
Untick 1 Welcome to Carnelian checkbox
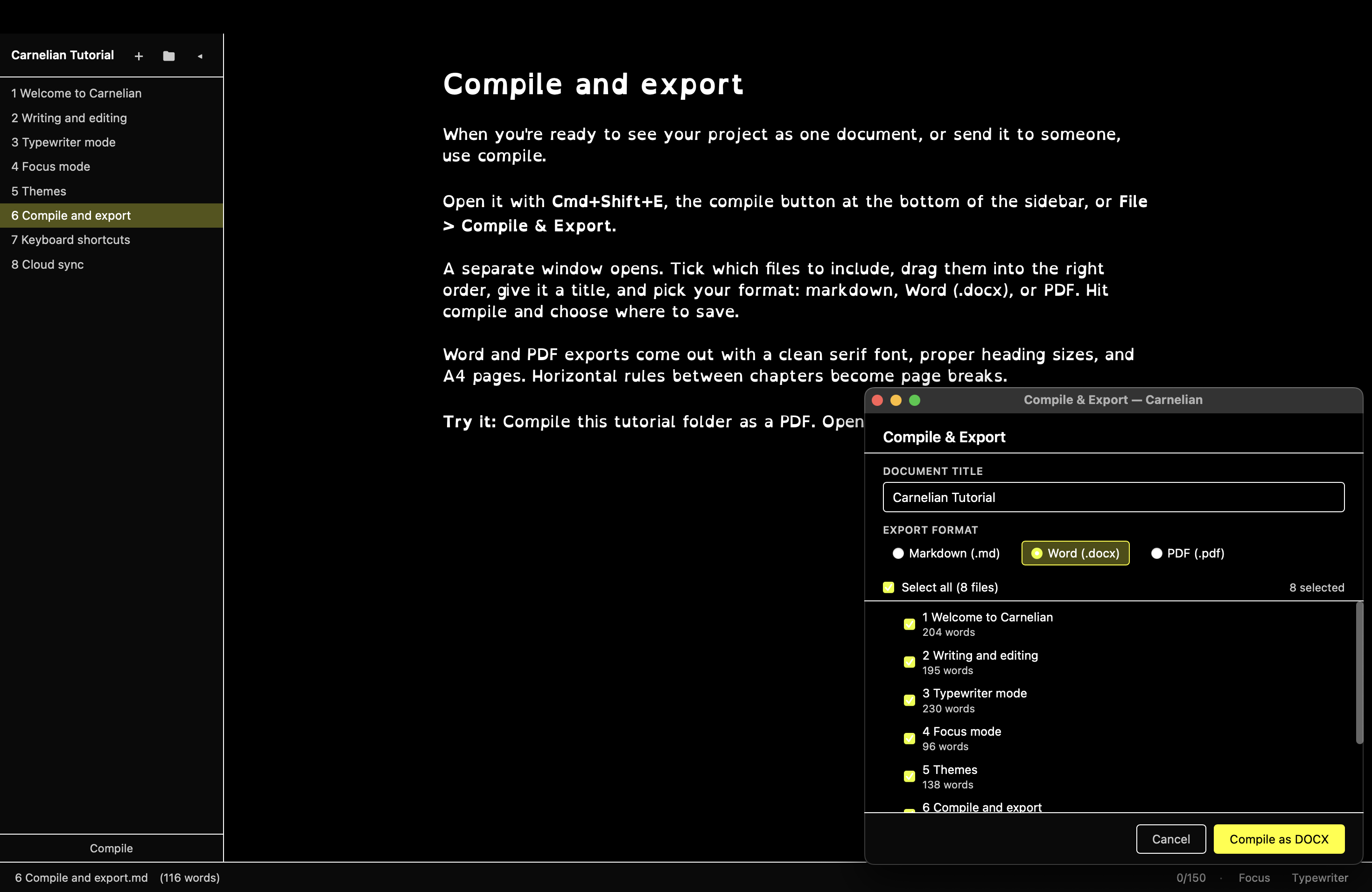(x=909, y=624)
